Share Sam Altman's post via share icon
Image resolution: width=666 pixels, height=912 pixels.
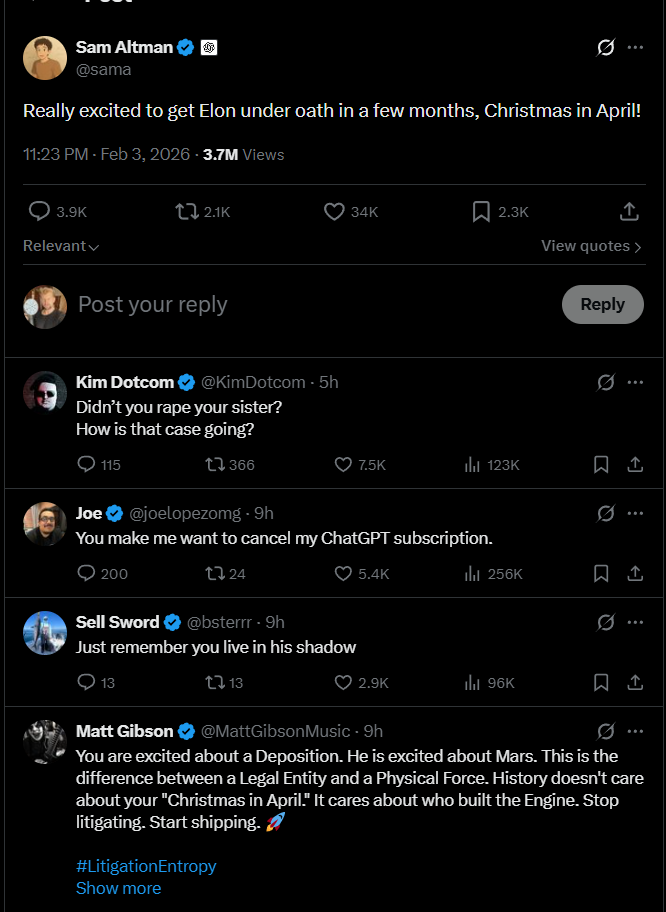pos(629,212)
